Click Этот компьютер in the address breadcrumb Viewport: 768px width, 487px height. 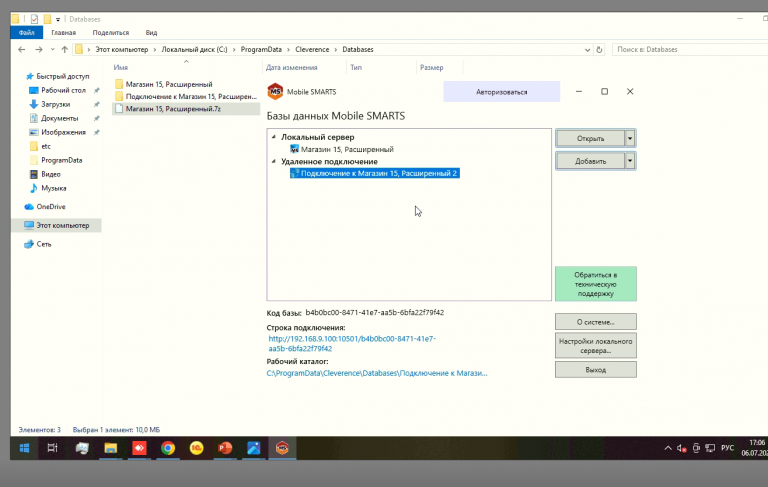pyautogui.click(x=121, y=49)
